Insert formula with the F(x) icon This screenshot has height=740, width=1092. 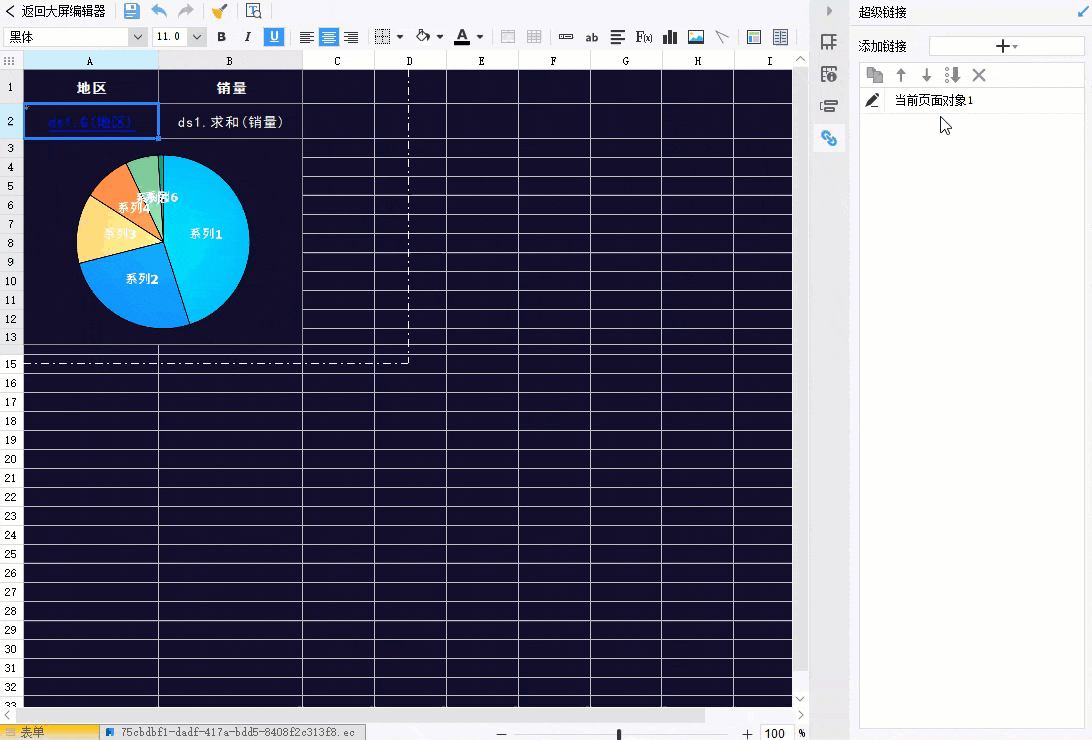click(x=644, y=37)
